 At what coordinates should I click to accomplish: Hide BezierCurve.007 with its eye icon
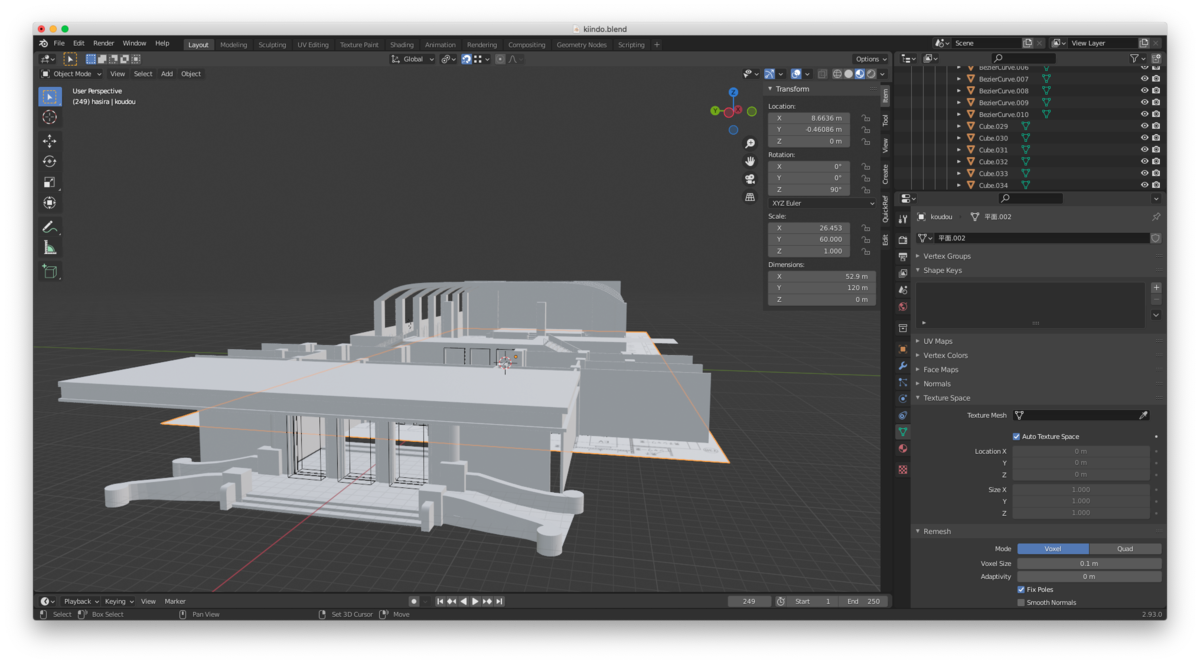point(1145,79)
